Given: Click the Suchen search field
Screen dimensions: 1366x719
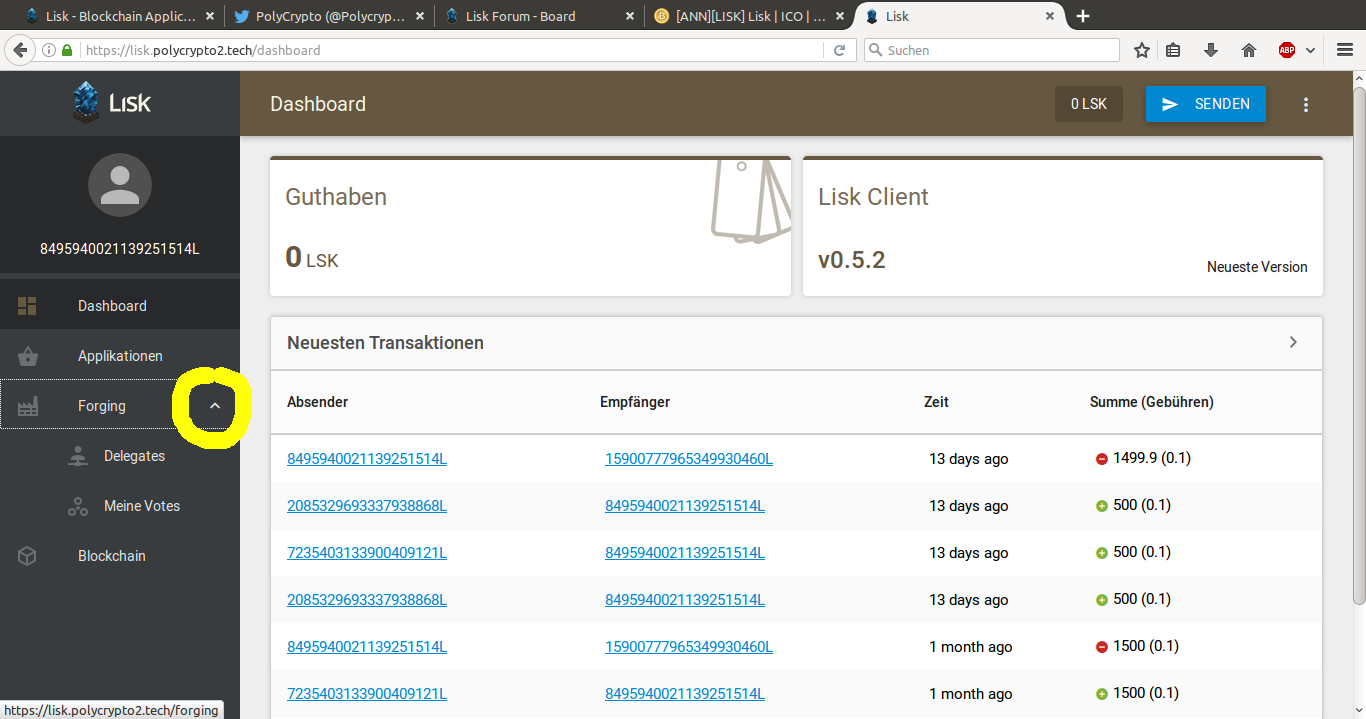Looking at the screenshot, I should (992, 50).
